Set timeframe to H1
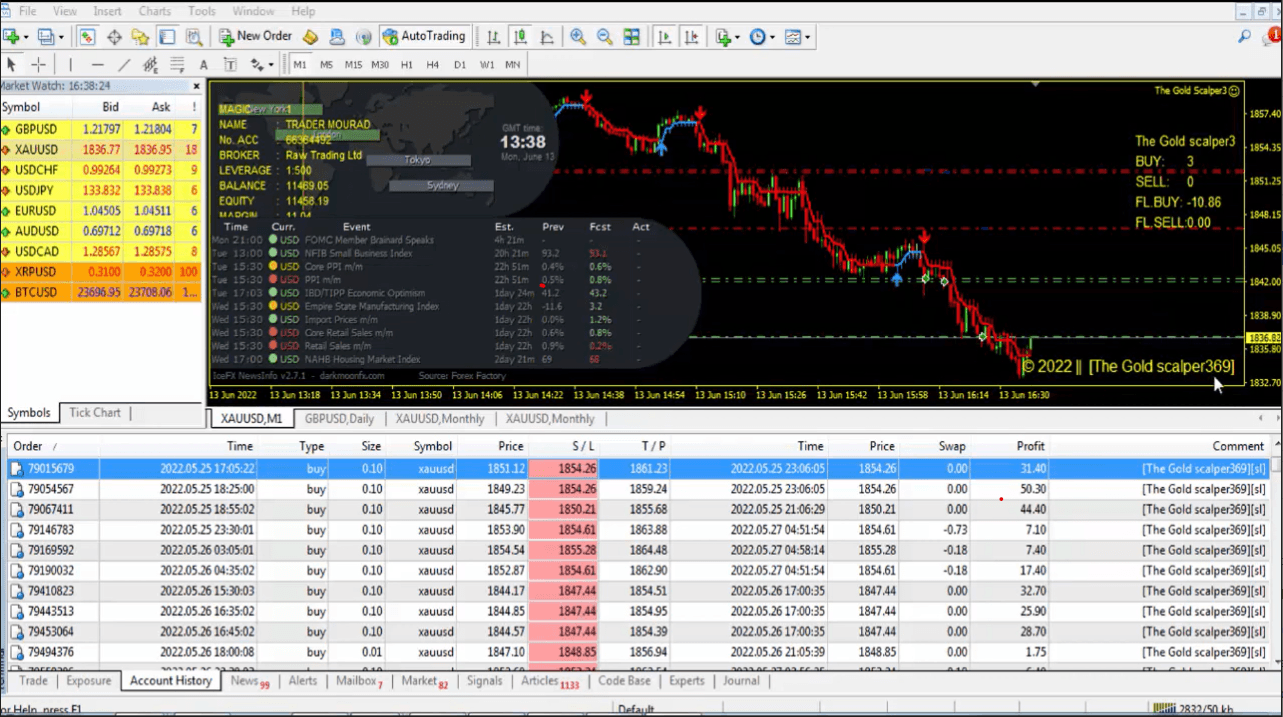The height and width of the screenshot is (717, 1283). coord(406,65)
